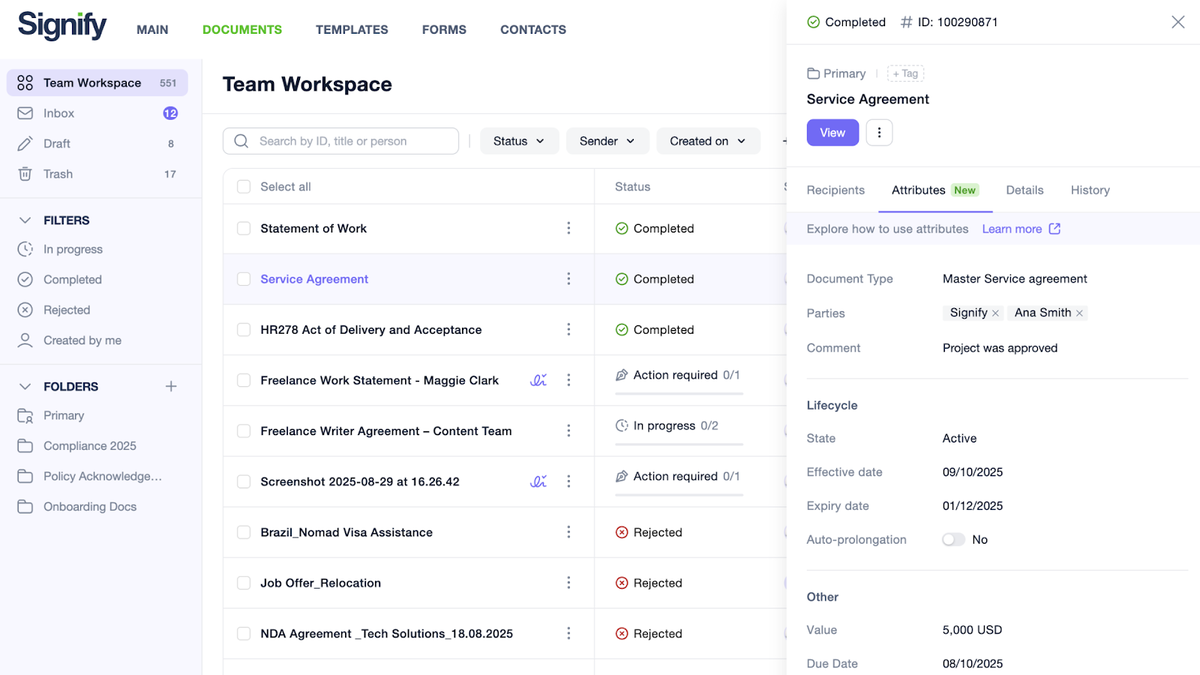Open the Sender filter dropdown
This screenshot has height=675, width=1200.
click(x=607, y=141)
